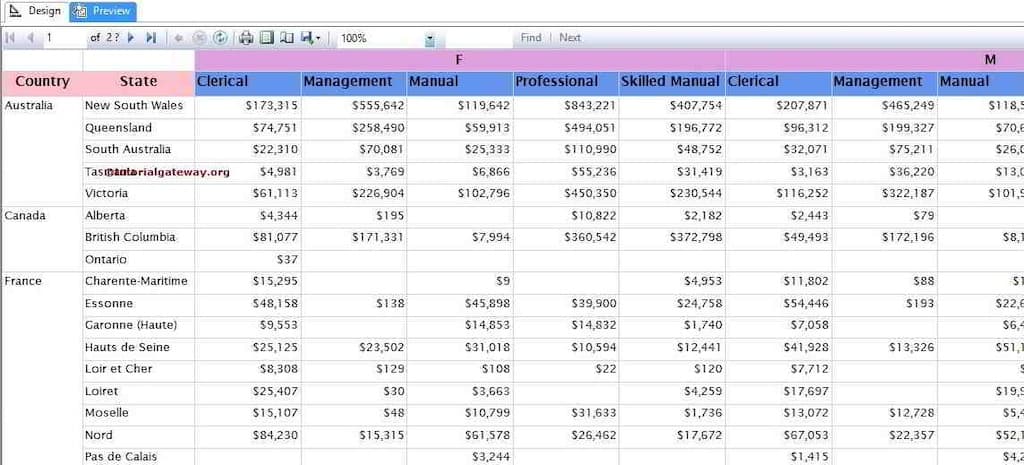This screenshot has height=465, width=1024.
Task: Open the export save dropdown
Action: click(x=310, y=38)
